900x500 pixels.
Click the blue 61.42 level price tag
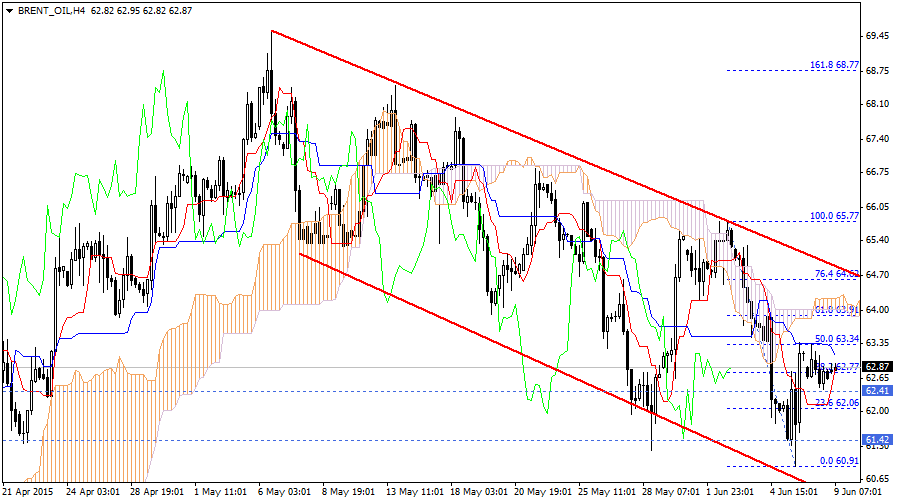tap(877, 440)
